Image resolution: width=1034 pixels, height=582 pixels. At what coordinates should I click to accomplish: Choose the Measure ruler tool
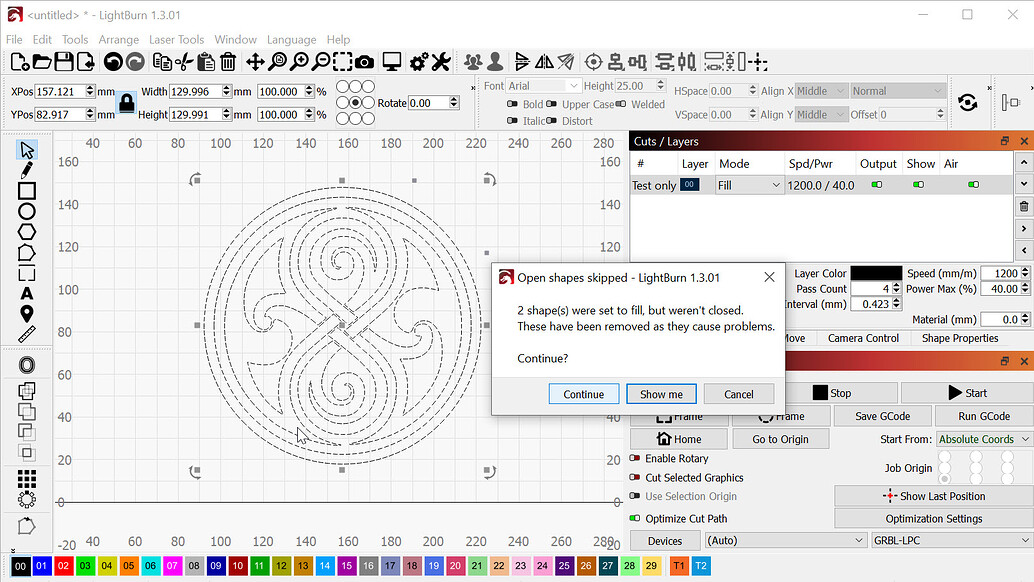click(x=27, y=334)
